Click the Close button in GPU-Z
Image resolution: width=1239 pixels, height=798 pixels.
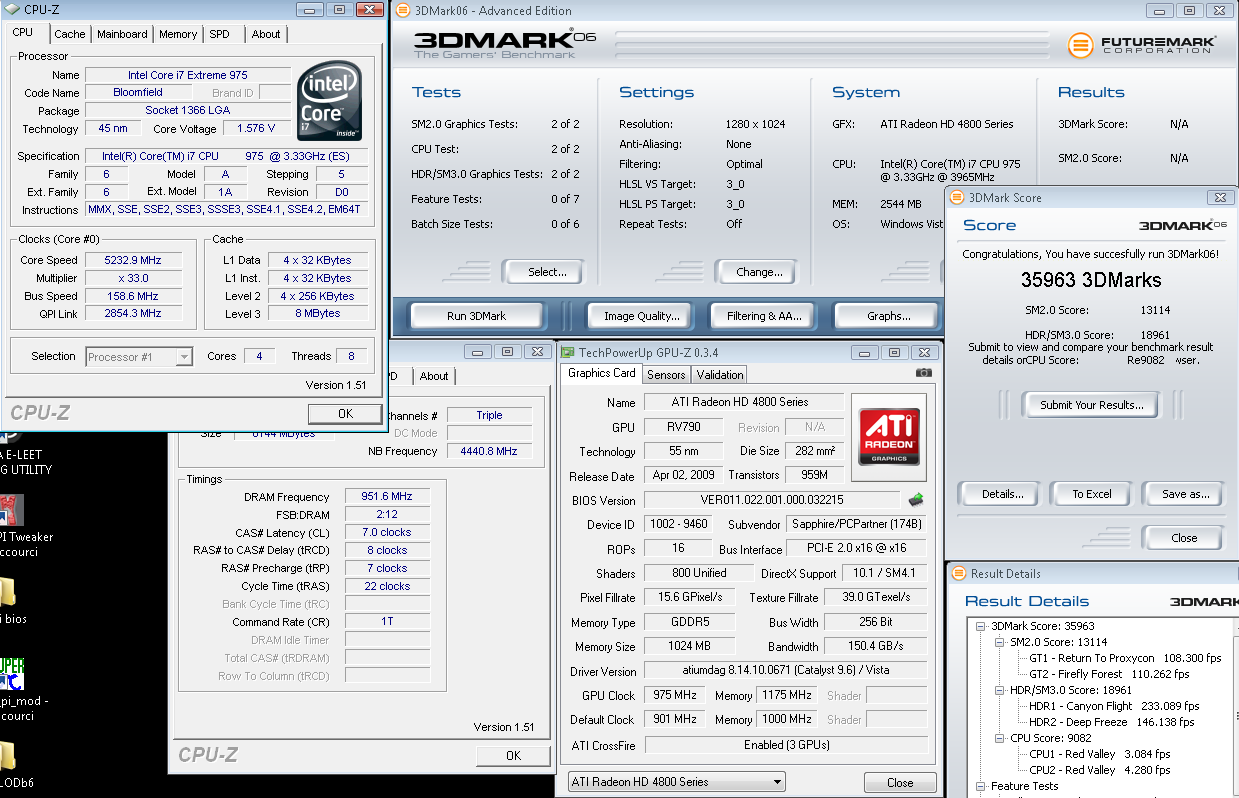click(900, 783)
